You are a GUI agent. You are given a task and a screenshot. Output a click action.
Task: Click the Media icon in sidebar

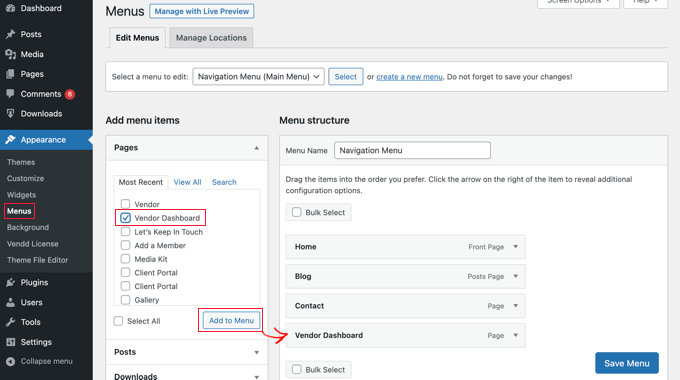[x=10, y=54]
